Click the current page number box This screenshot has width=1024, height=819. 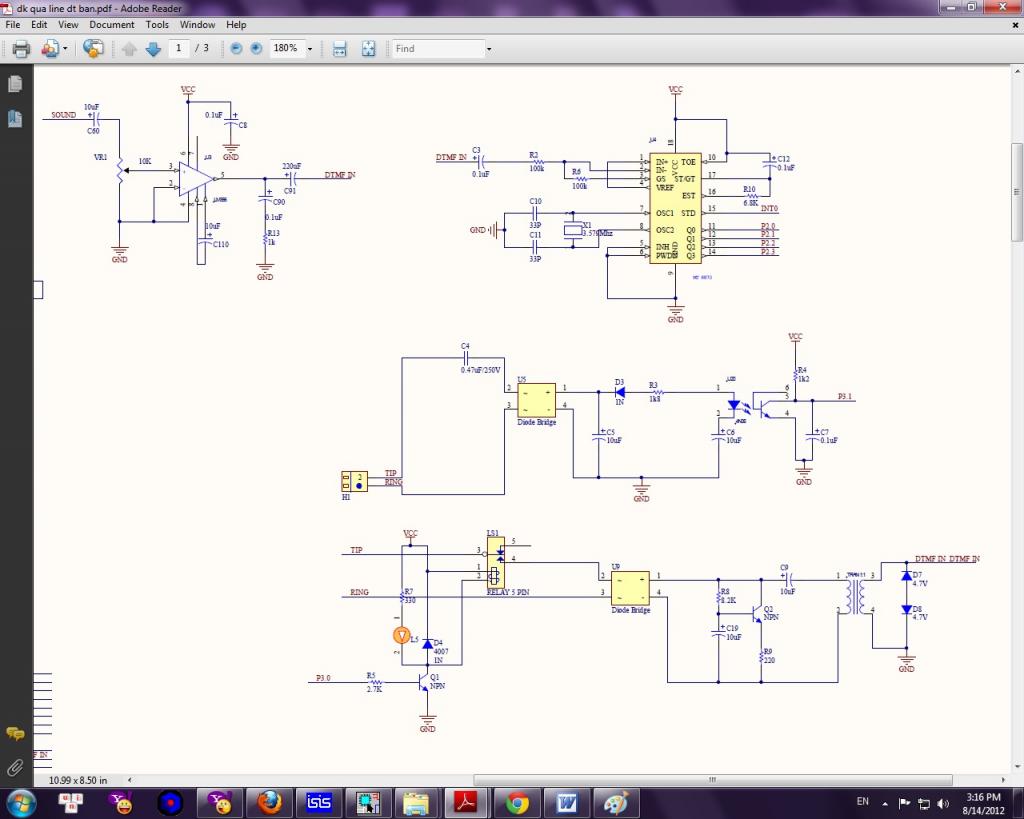(180, 48)
